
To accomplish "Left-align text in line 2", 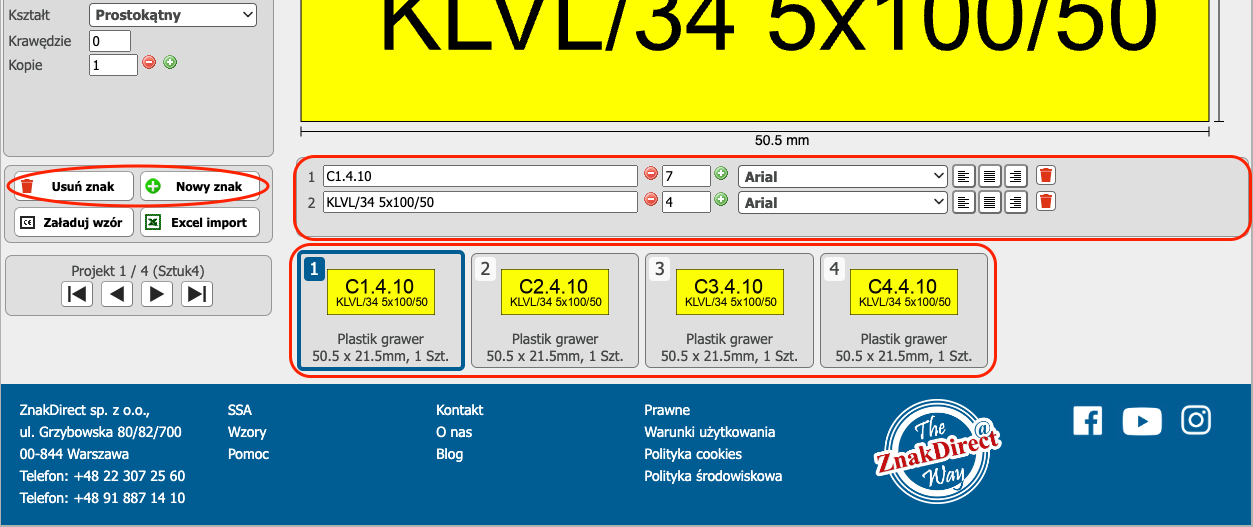I will click(x=963, y=202).
